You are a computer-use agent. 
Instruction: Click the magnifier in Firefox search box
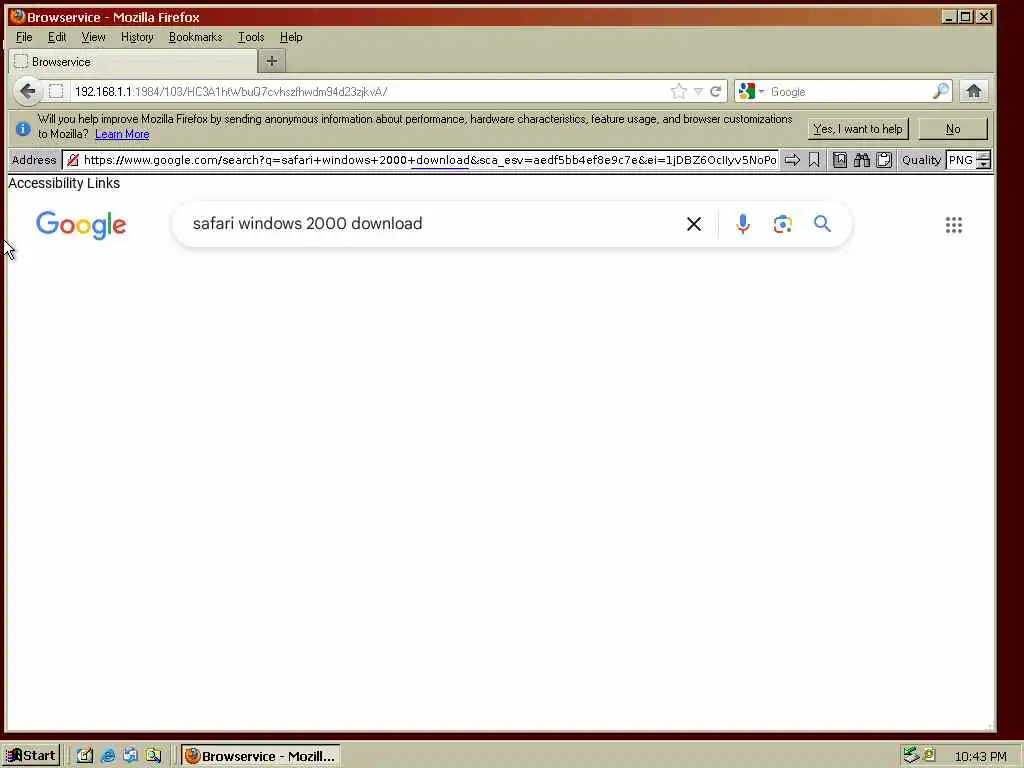[941, 91]
